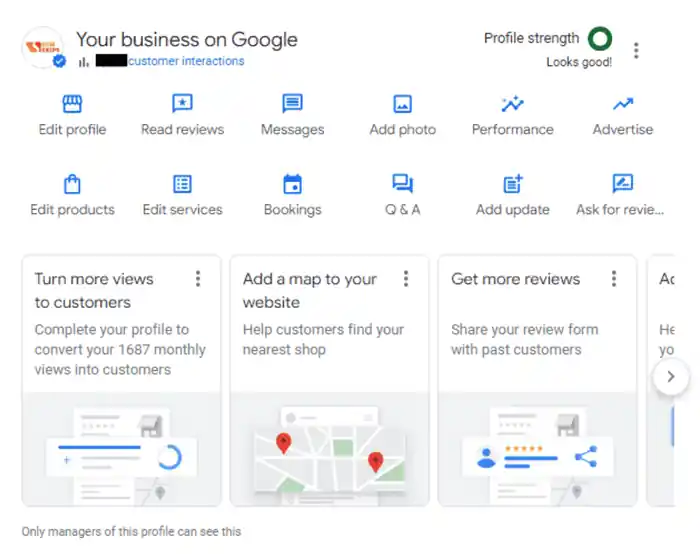This screenshot has height=554, width=700.
Task: Click 'Help customers find your nearest shop' text
Action: (x=323, y=339)
